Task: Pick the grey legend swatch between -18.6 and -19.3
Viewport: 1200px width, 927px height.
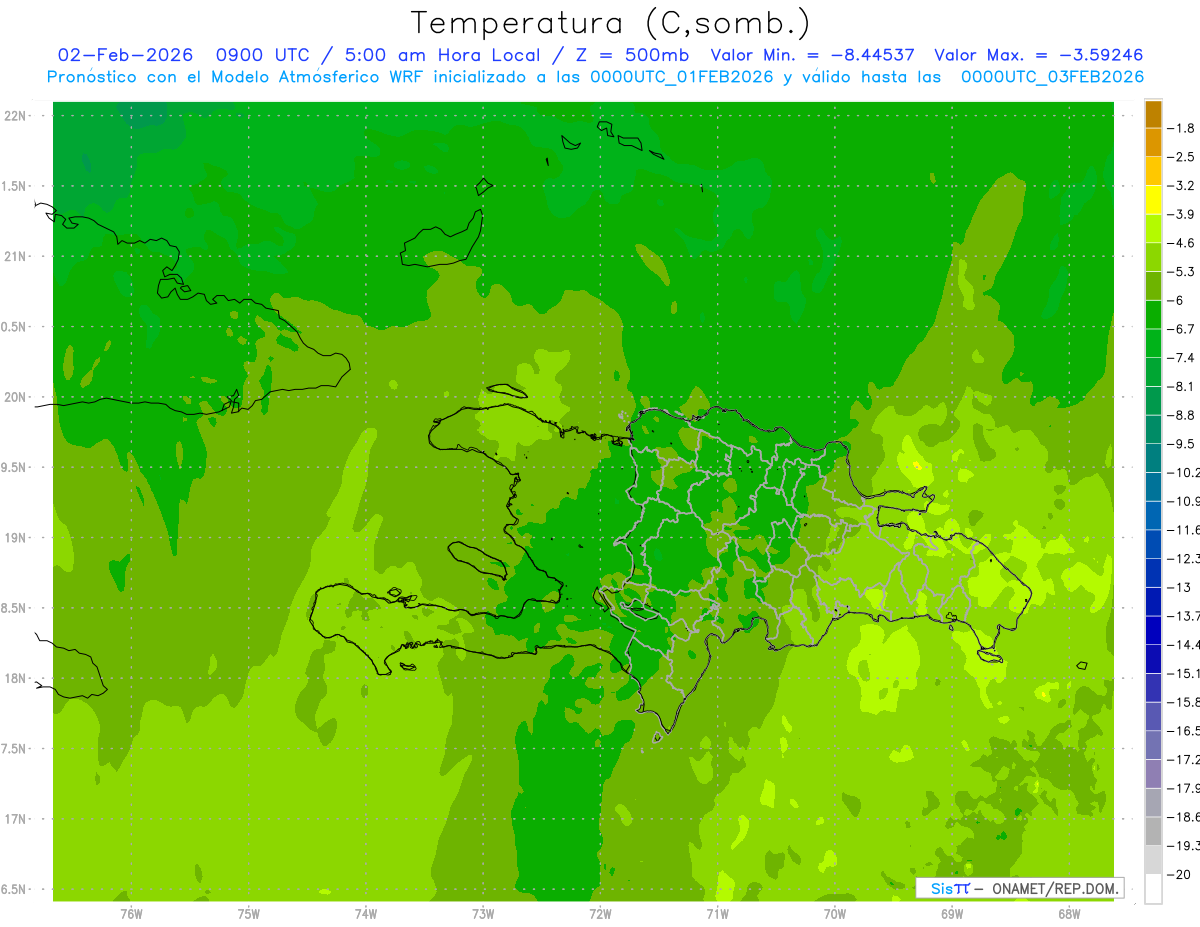Action: 1153,832
